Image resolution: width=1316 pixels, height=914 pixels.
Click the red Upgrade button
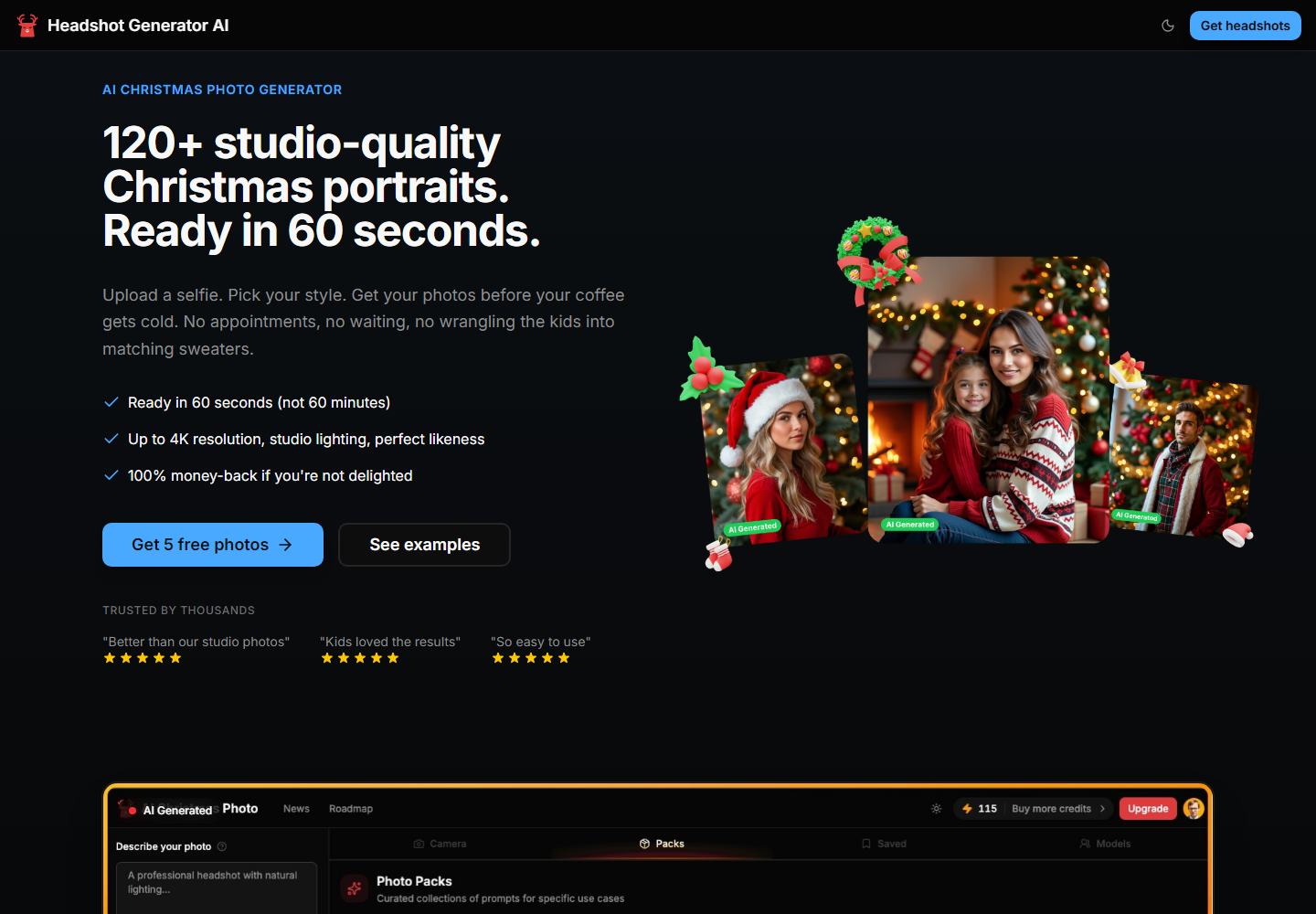[x=1148, y=809]
